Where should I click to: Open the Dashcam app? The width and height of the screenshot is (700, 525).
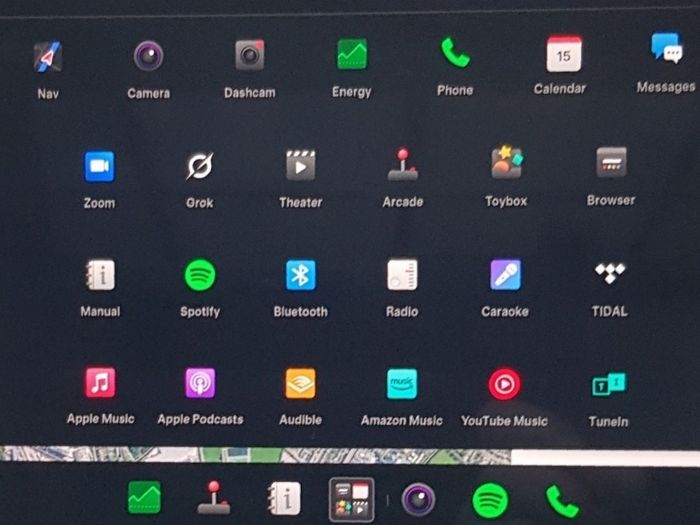point(250,55)
